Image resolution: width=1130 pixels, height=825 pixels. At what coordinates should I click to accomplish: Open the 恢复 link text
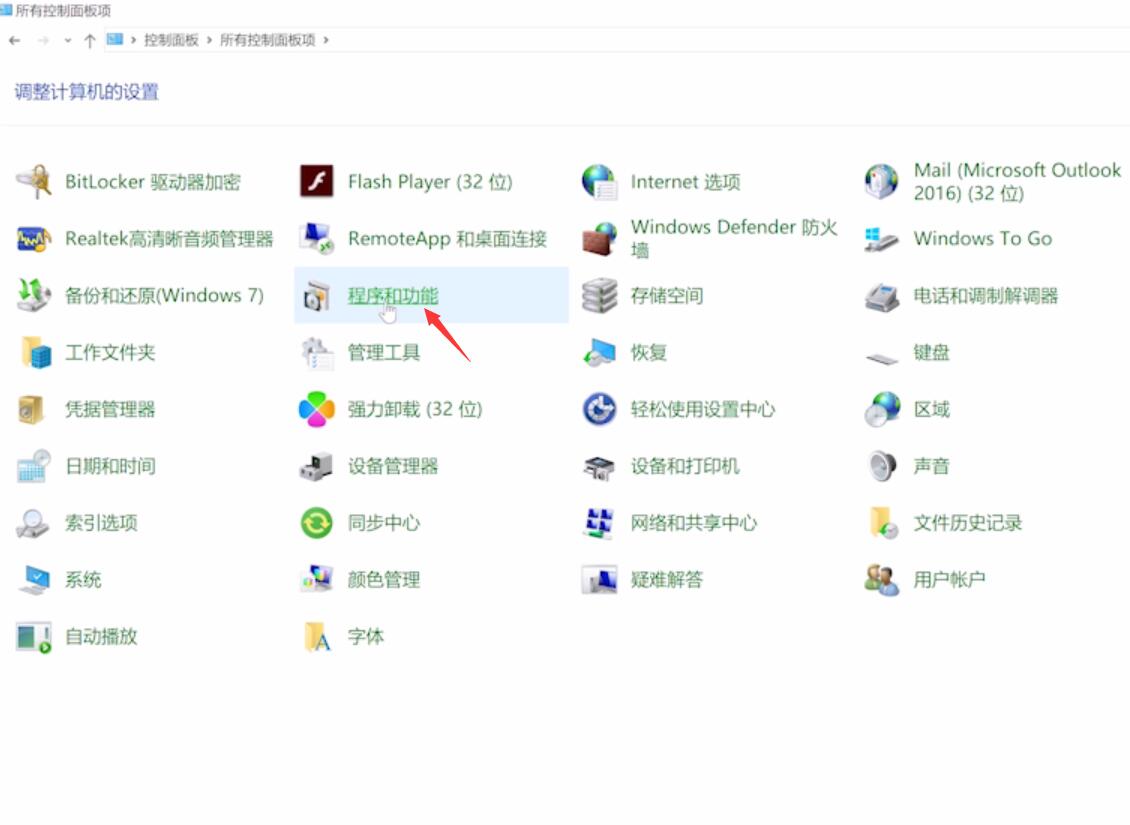649,352
